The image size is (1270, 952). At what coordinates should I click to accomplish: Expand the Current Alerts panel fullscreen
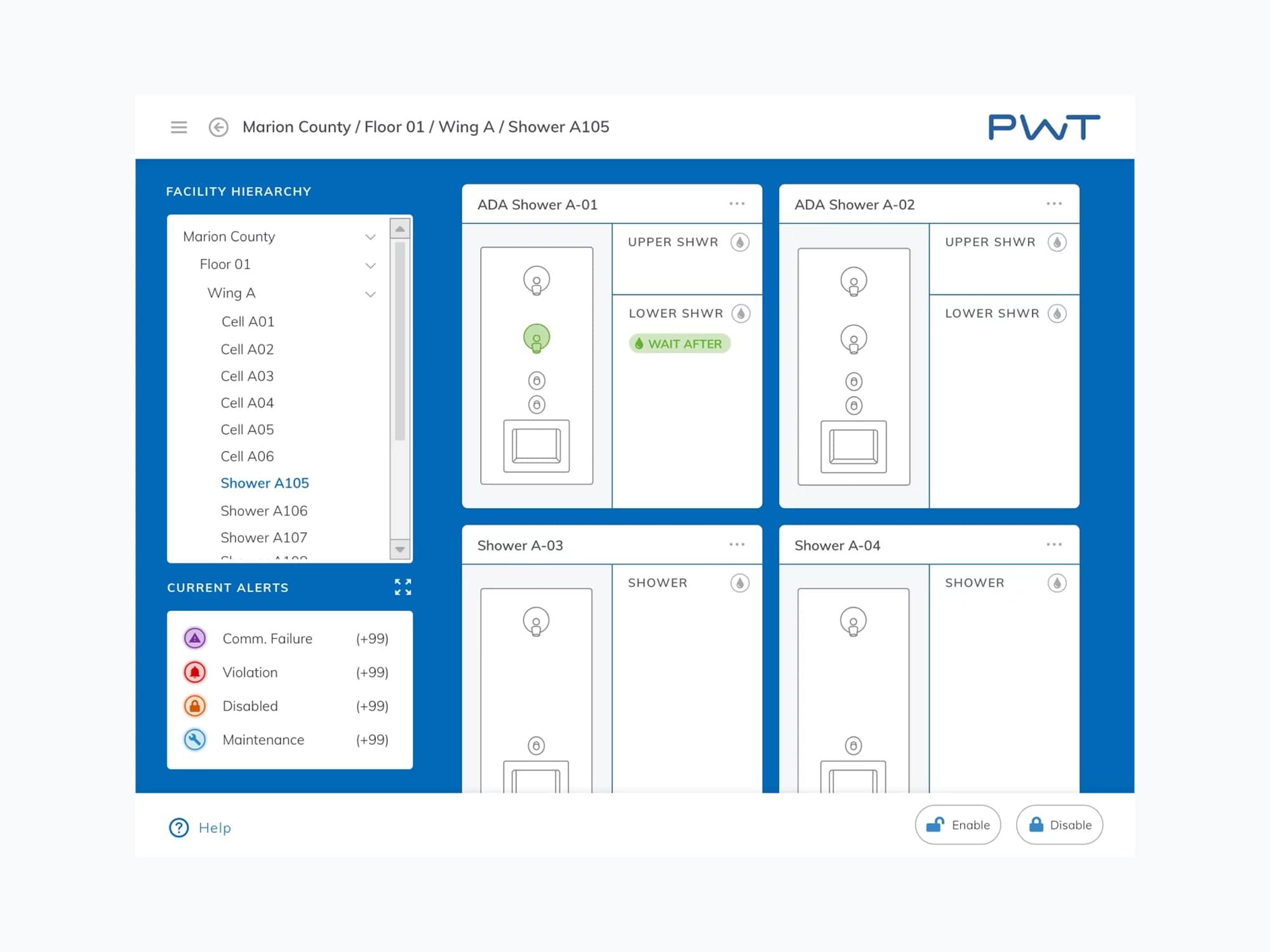click(x=403, y=587)
